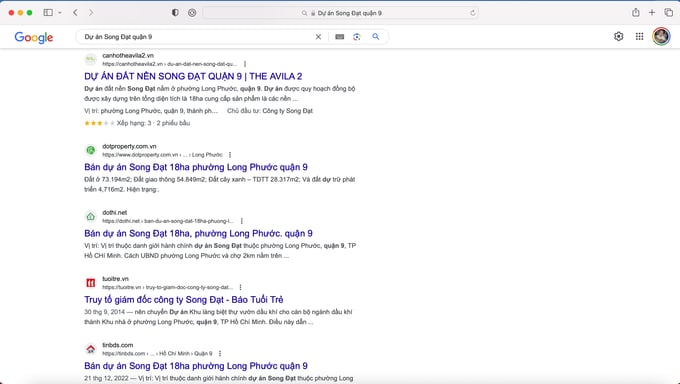
Task: Click the extension icon beside shield
Action: [192, 13]
